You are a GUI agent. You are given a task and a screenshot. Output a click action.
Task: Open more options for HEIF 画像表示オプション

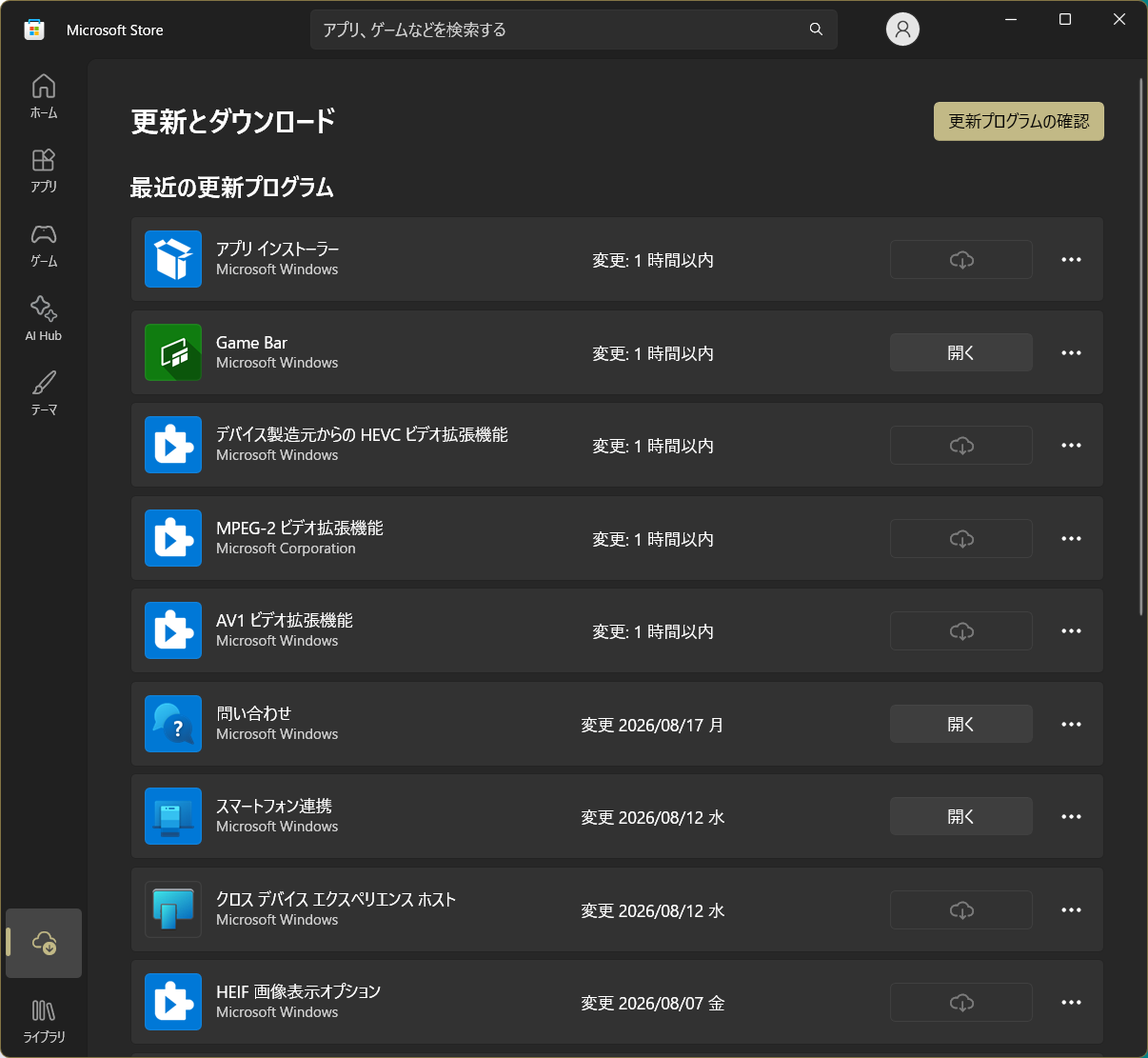point(1071,1002)
